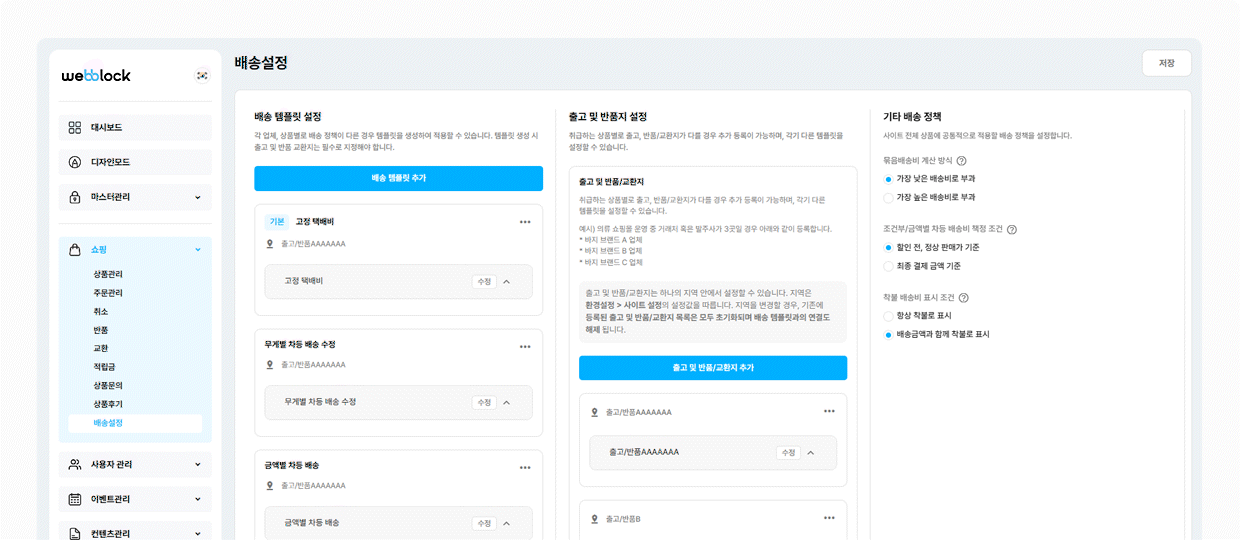1240x540 pixels.
Task: Click the 컨텐츠관리 document icon
Action: [75, 534]
